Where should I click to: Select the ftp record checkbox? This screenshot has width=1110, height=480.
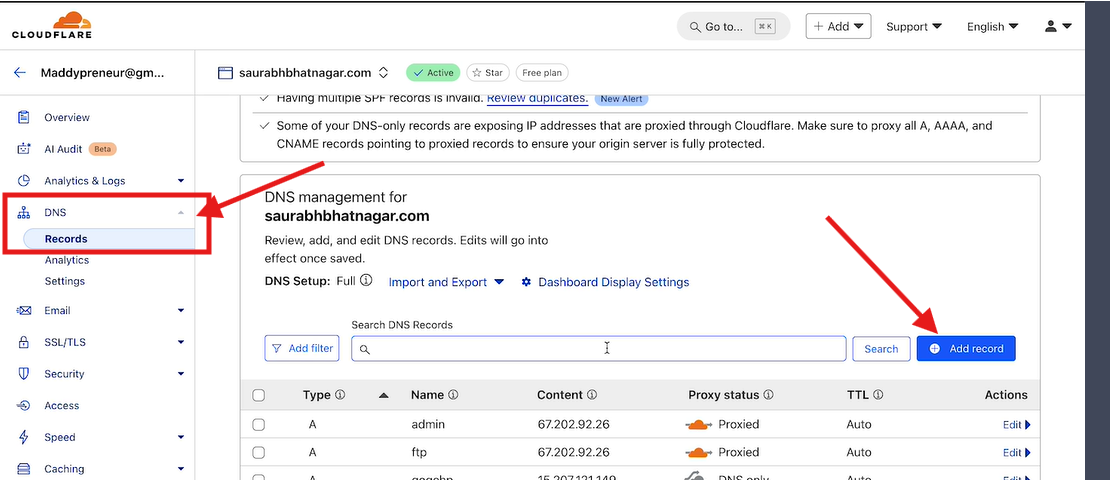point(258,452)
